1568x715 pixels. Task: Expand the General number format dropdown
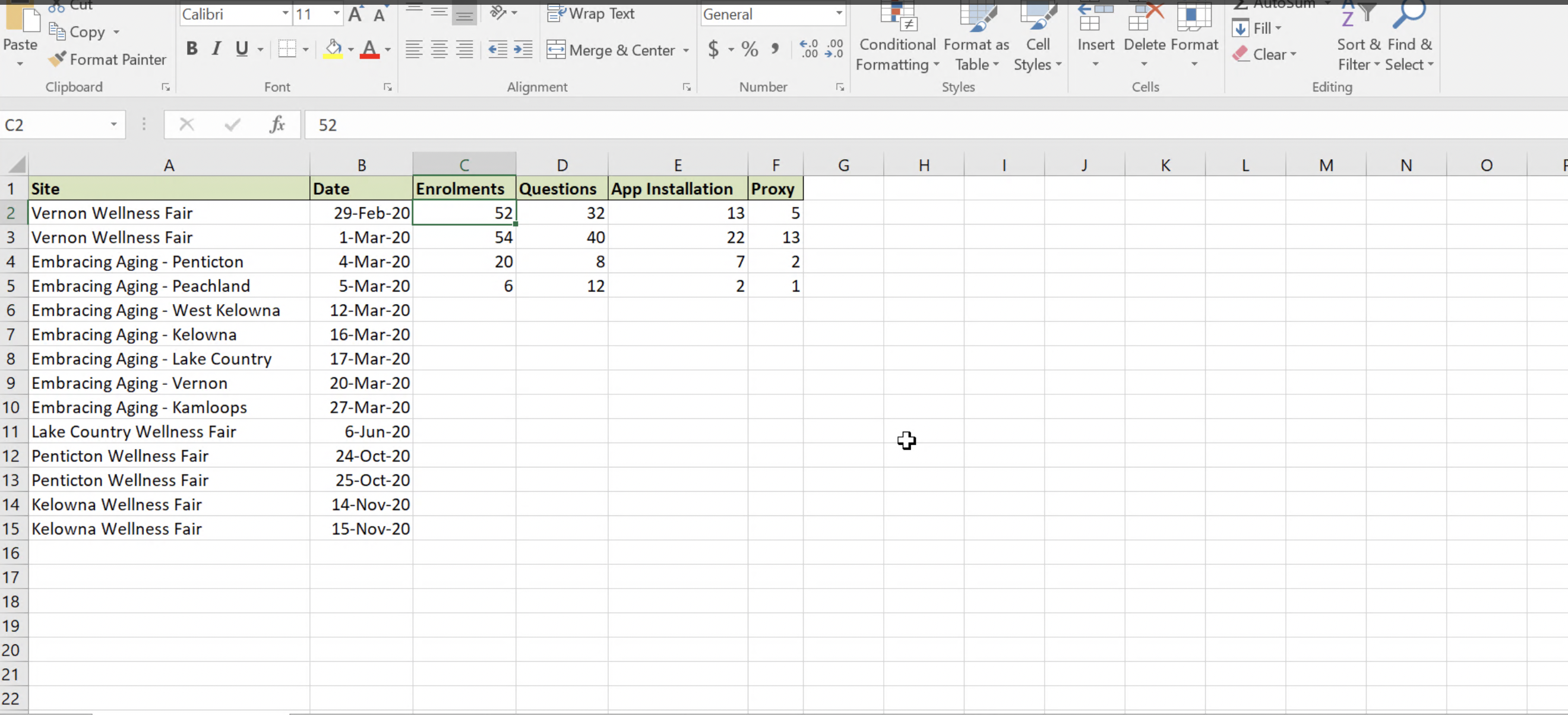pos(839,14)
